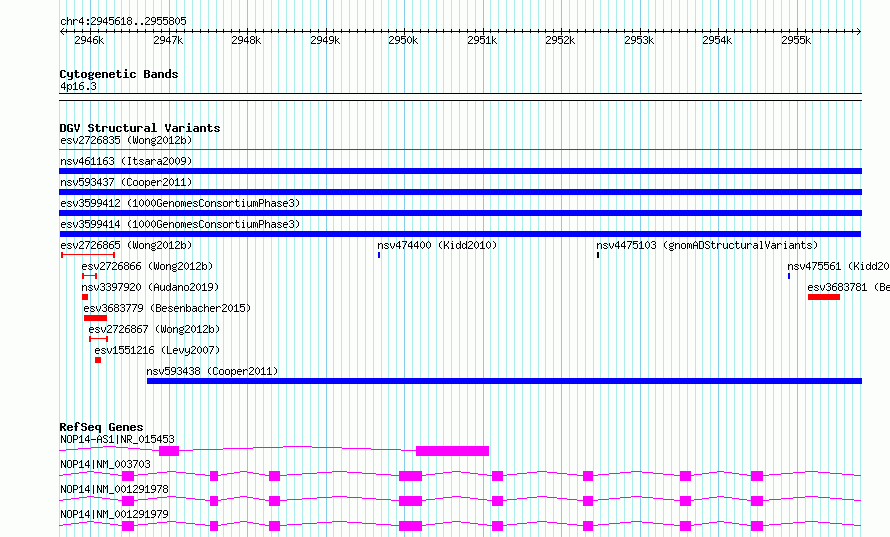The image size is (890, 537).
Task: Open the nsv4475103 (gnomADStructuralVariants) label
Action: point(707,245)
